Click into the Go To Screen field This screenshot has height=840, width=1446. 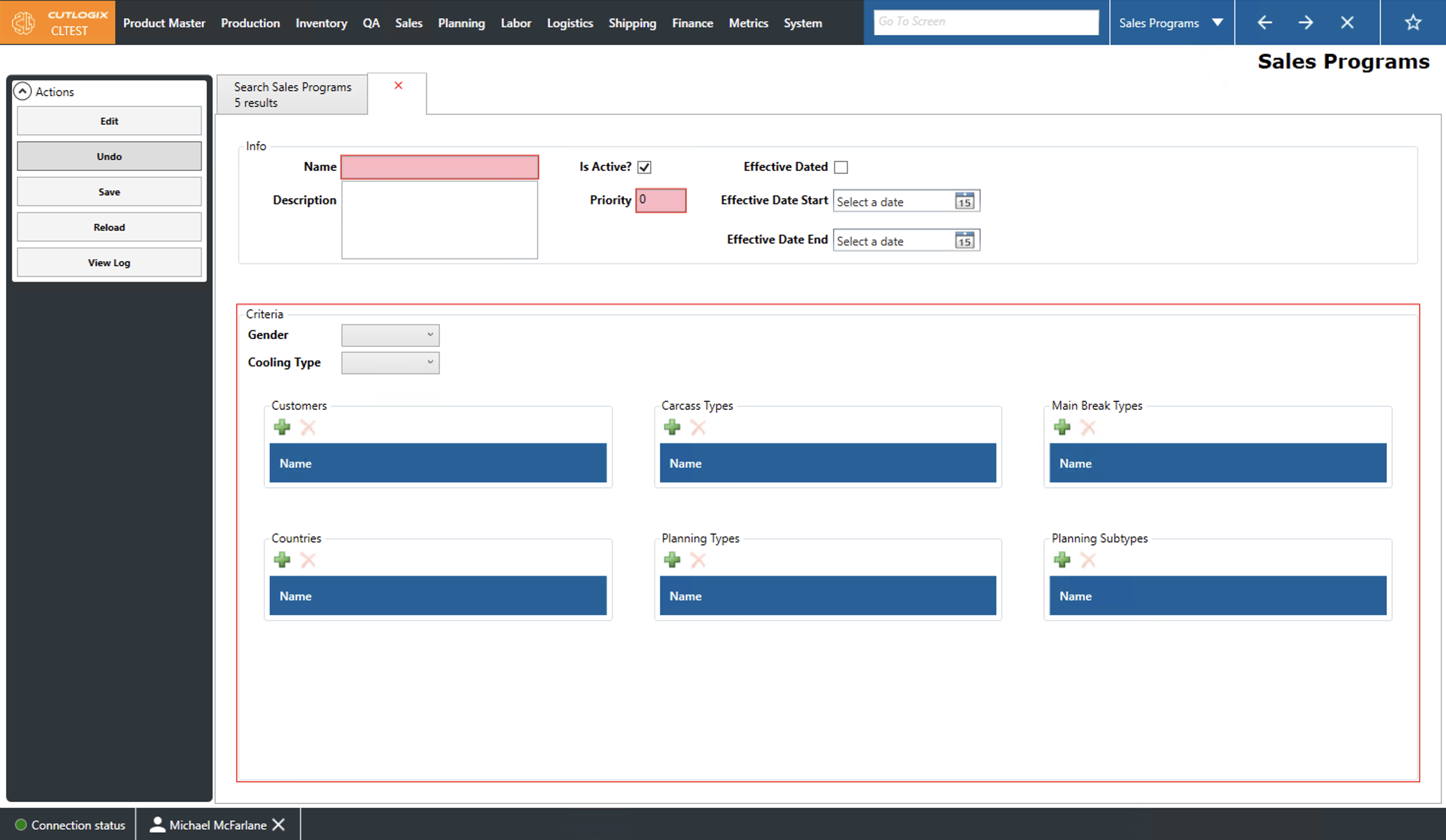[x=985, y=22]
